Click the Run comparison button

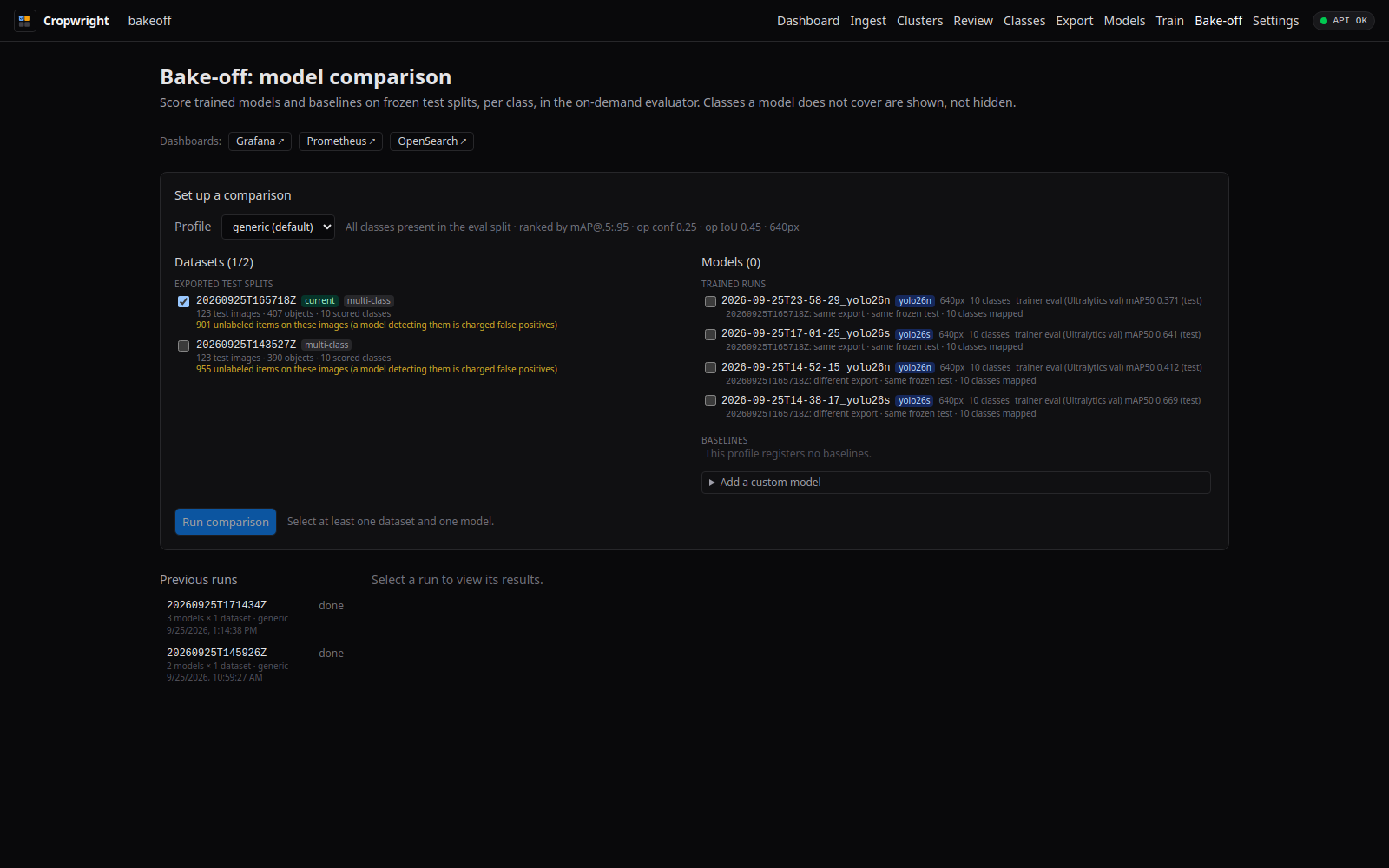[226, 522]
